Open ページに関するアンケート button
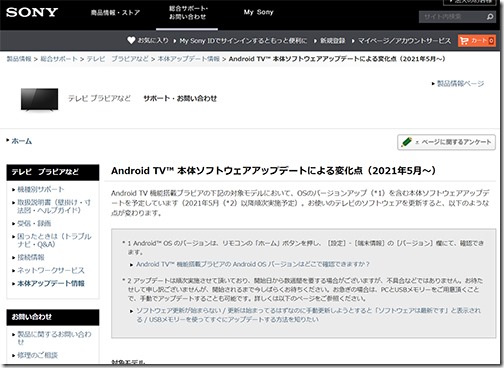The height and width of the screenshot is (368, 504). (446, 142)
